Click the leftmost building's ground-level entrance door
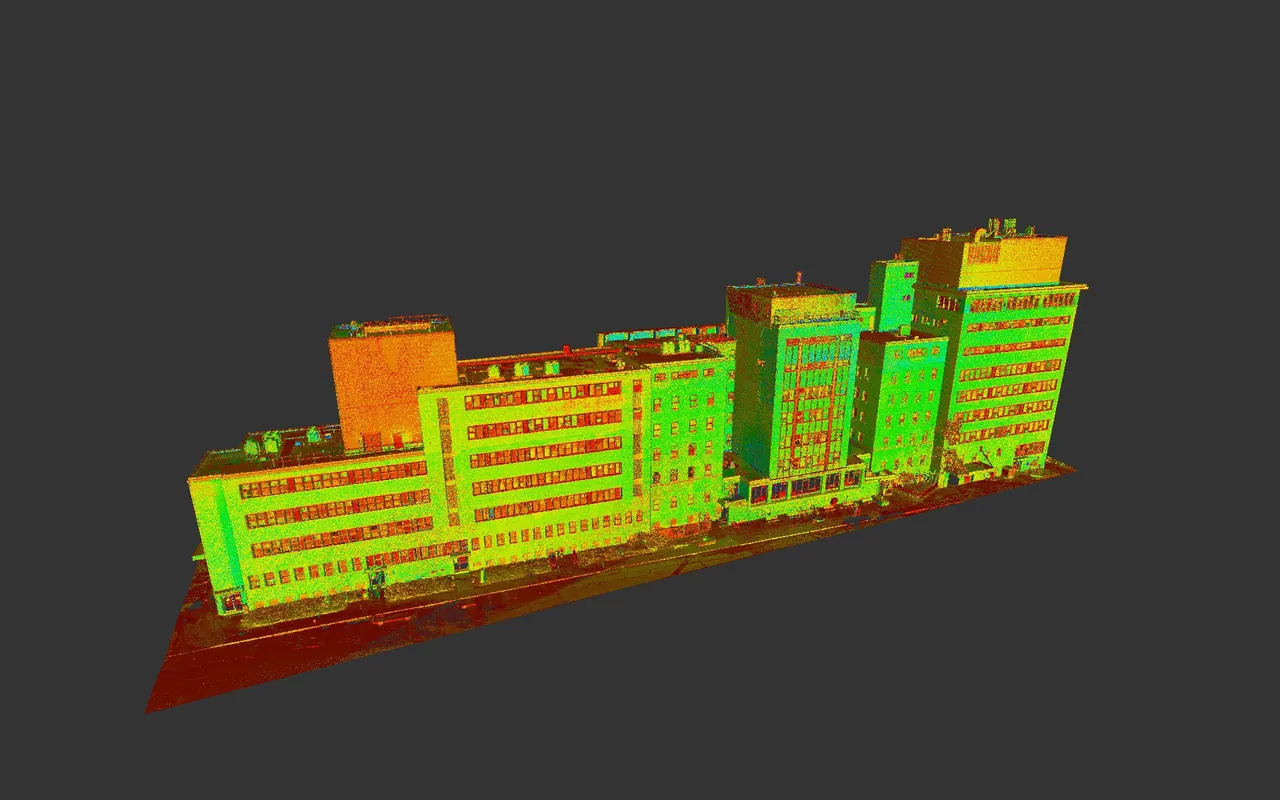This screenshot has width=1280, height=800. pos(231,602)
